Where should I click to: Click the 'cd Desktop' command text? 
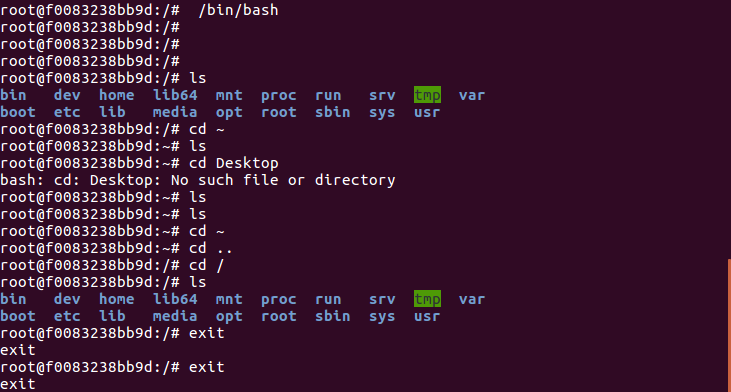pyautogui.click(x=234, y=163)
